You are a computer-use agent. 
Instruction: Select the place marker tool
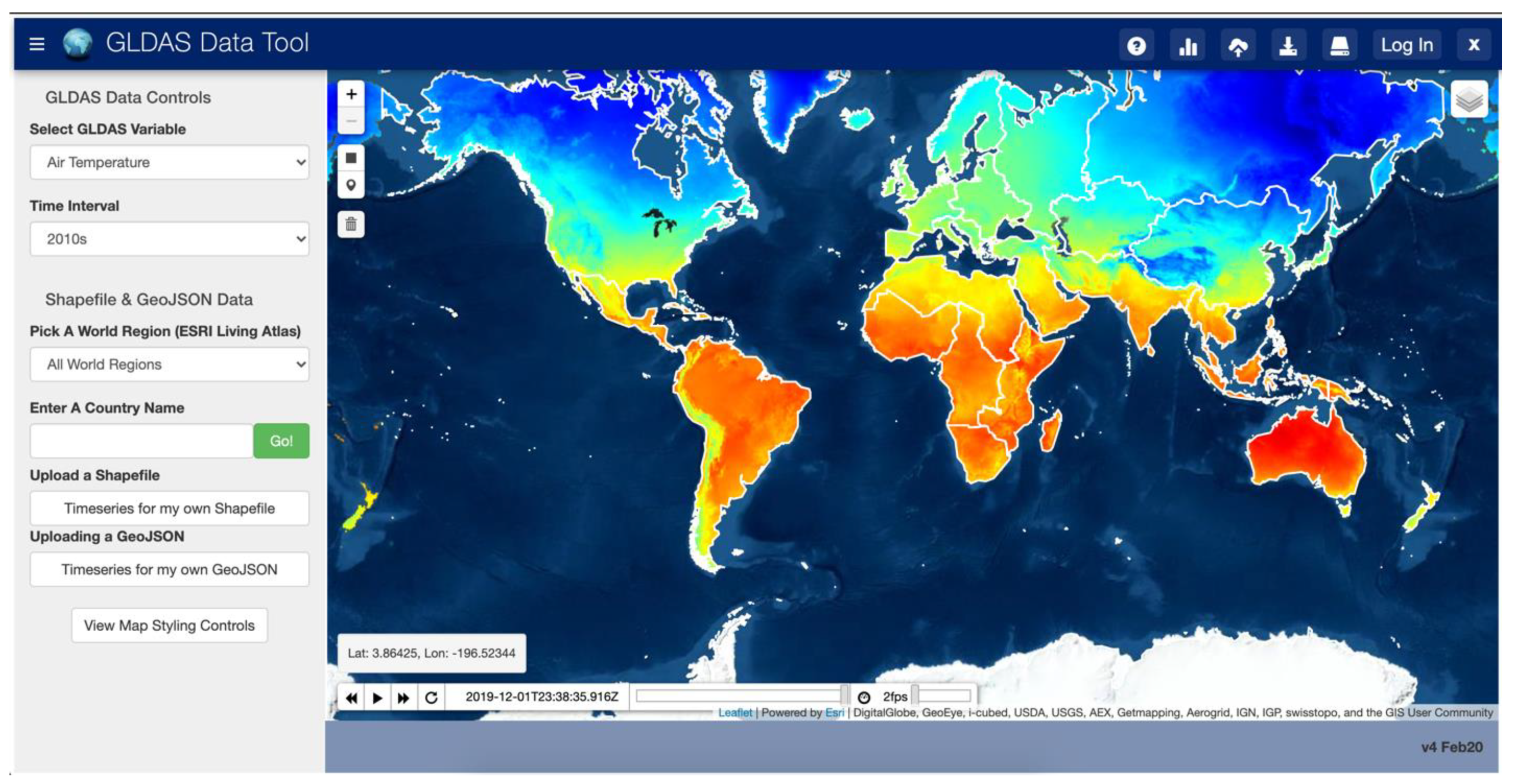click(351, 186)
